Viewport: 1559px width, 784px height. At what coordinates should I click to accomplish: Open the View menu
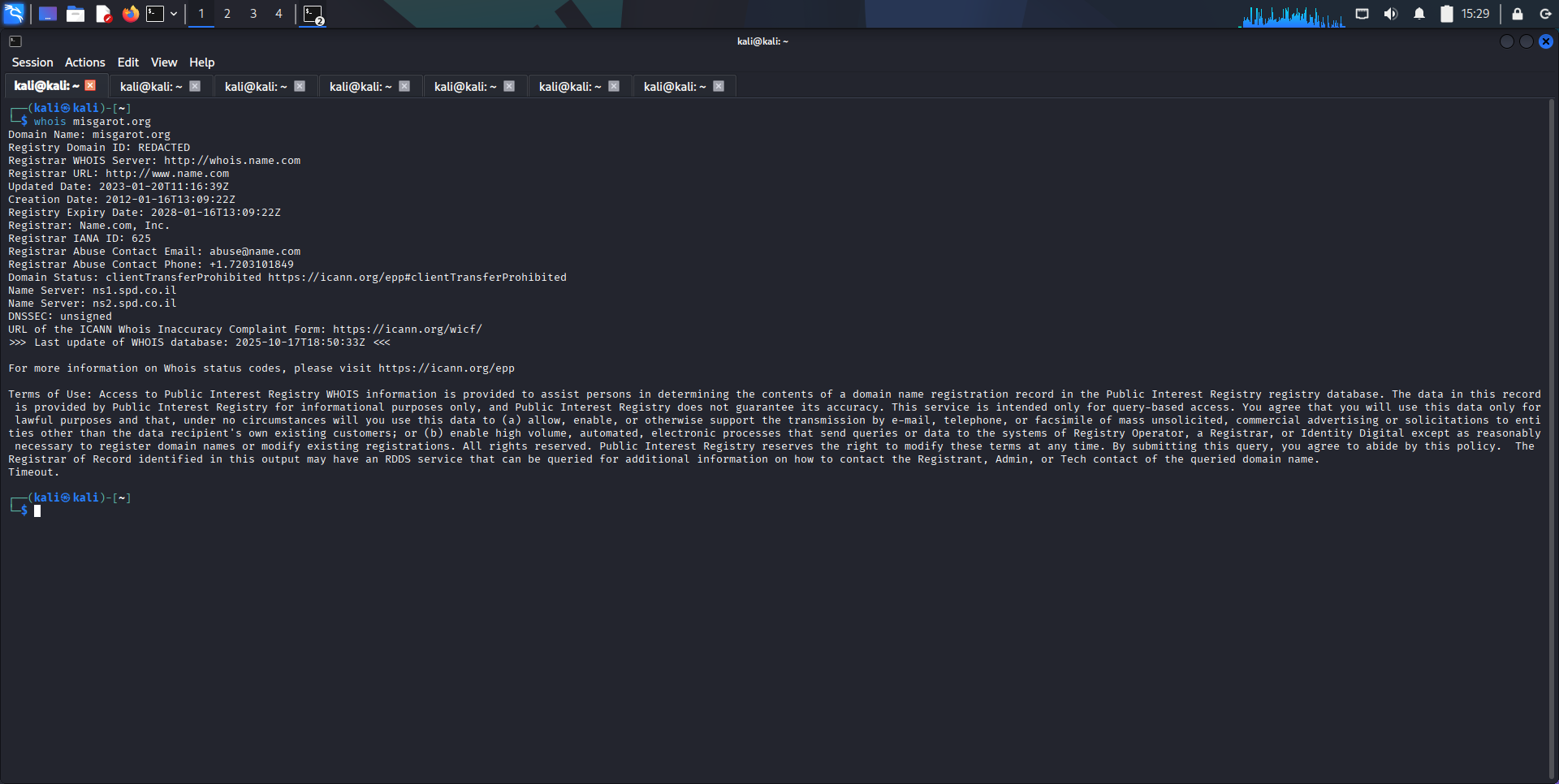point(164,62)
